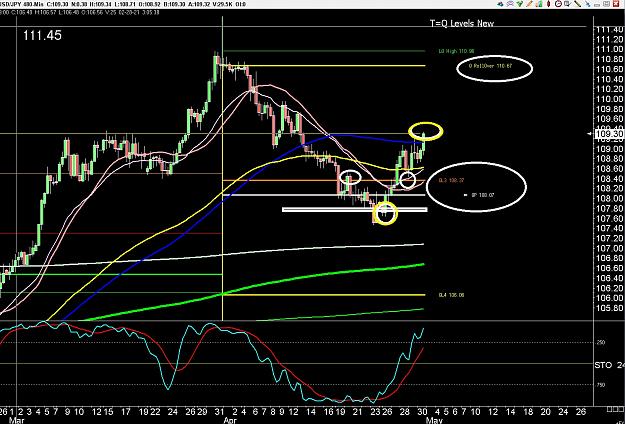
Task: Select the orange pencil drawing tool
Action: pos(529,4)
